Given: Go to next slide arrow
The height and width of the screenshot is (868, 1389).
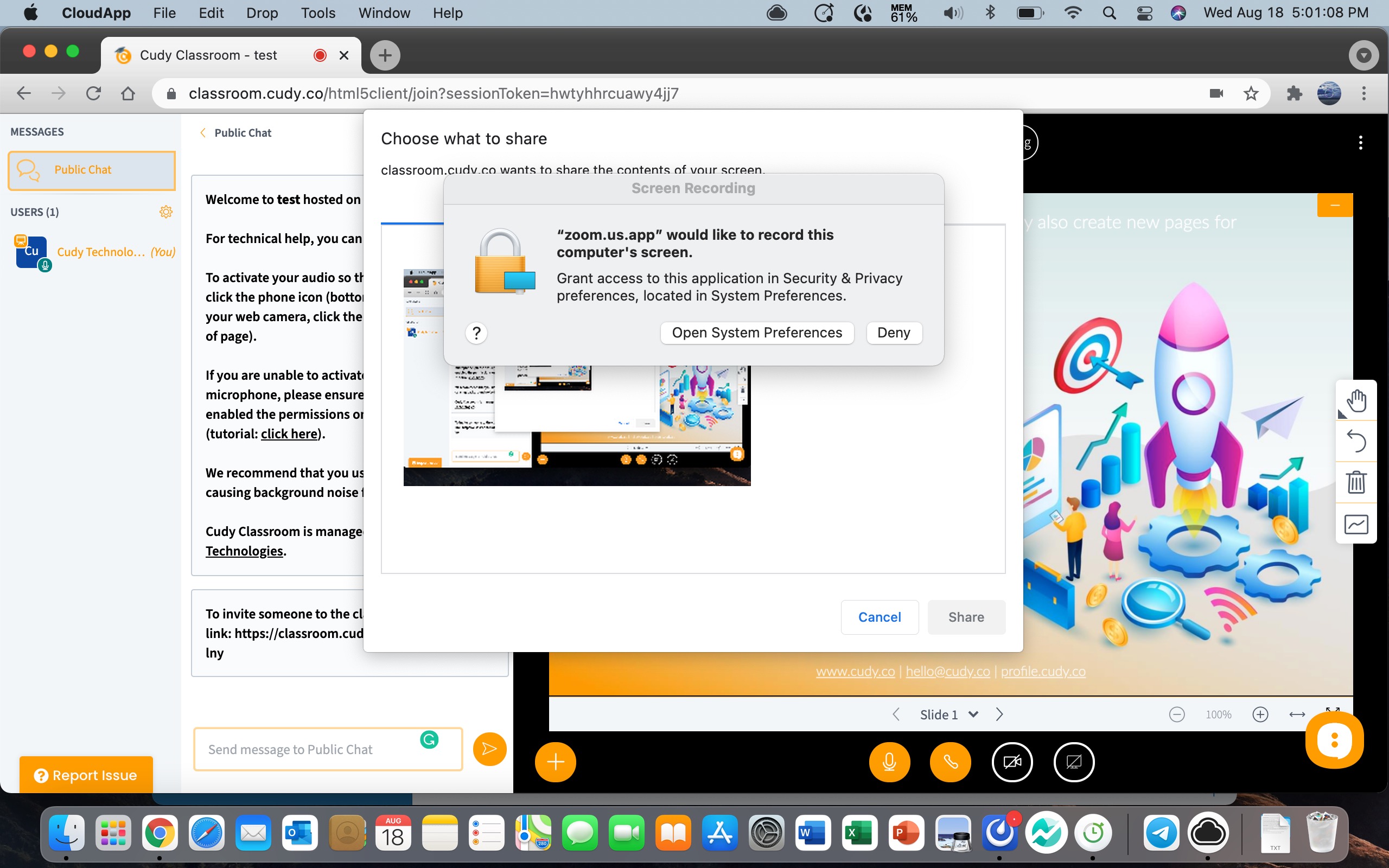Looking at the screenshot, I should 999,714.
